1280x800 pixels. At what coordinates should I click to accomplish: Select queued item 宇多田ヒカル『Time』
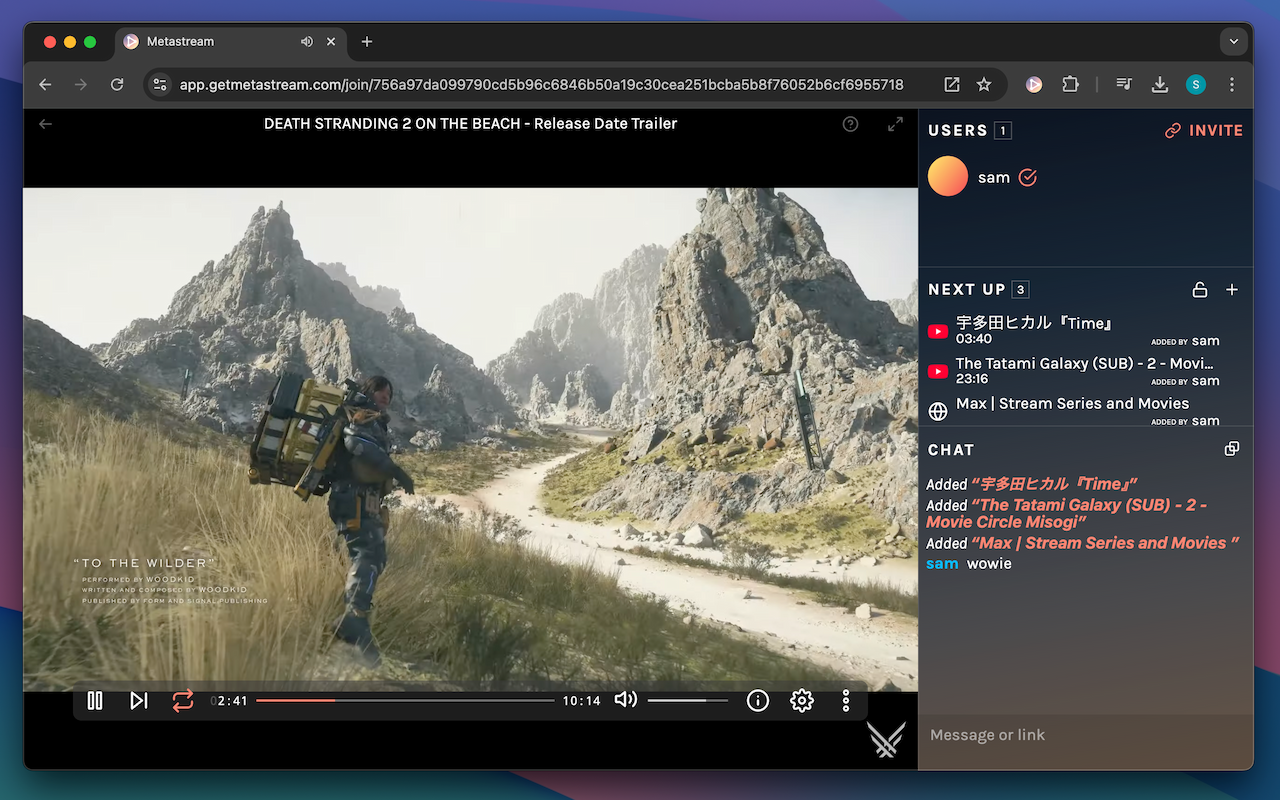pos(1085,330)
